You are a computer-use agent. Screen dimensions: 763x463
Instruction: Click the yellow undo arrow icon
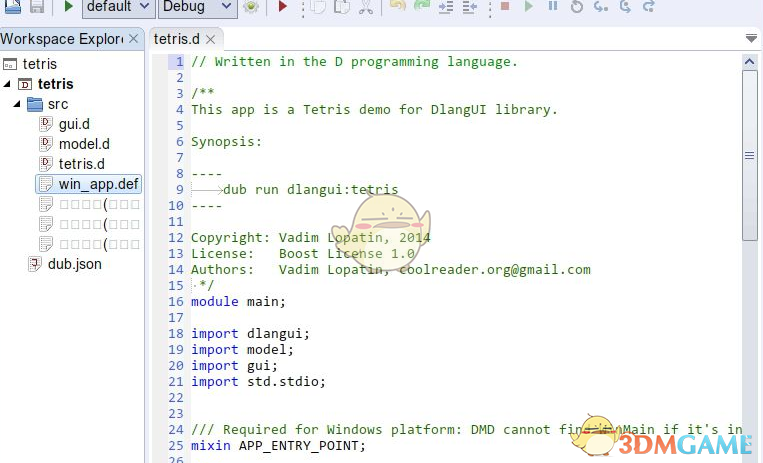(398, 6)
